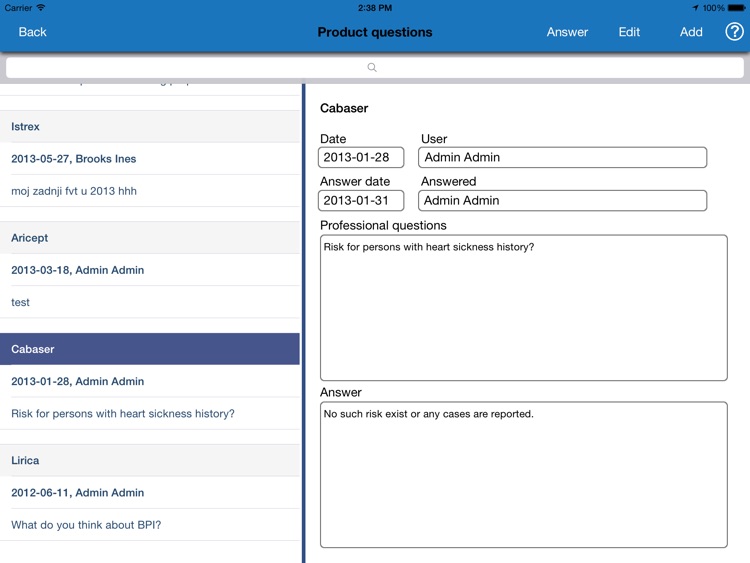The height and width of the screenshot is (563, 750).
Task: Tap the Add button
Action: pyautogui.click(x=691, y=32)
